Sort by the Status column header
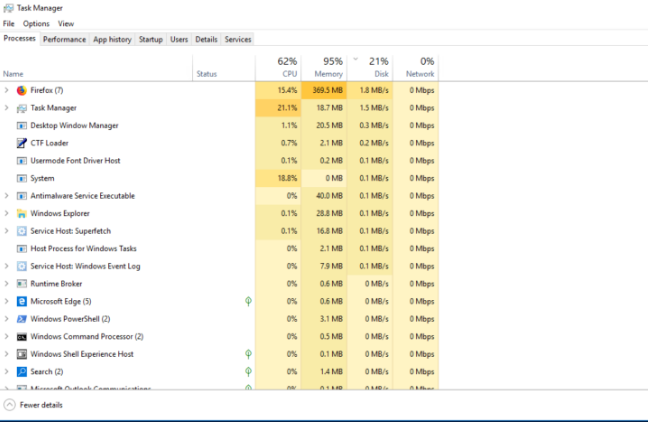The height and width of the screenshot is (422, 653). click(224, 67)
